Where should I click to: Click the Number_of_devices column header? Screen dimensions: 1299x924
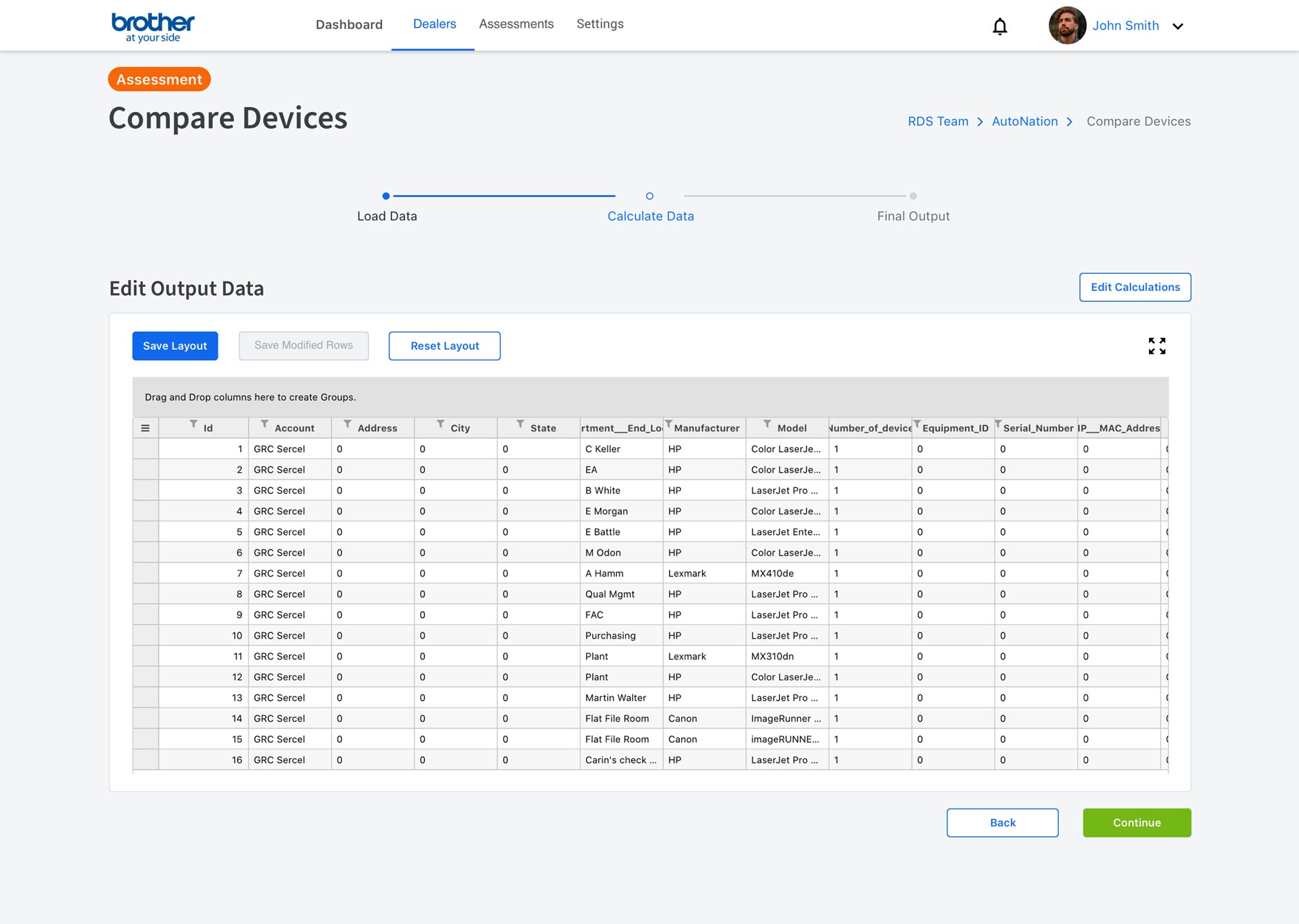click(x=871, y=428)
